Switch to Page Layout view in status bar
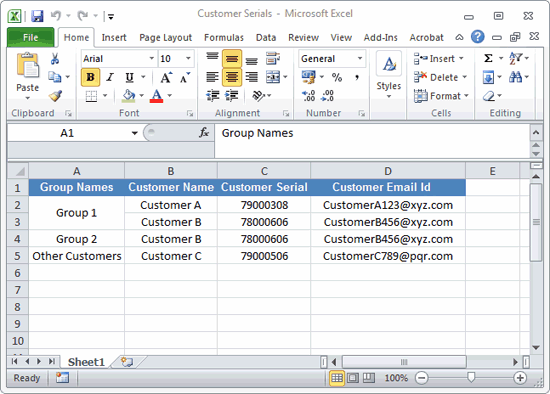Screen dimensions: 550x394 [x=353, y=378]
